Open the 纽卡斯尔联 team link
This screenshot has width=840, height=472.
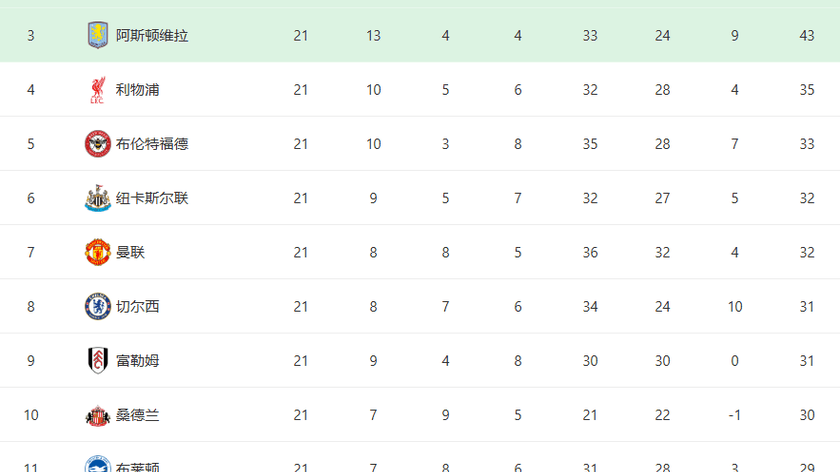[x=152, y=198]
